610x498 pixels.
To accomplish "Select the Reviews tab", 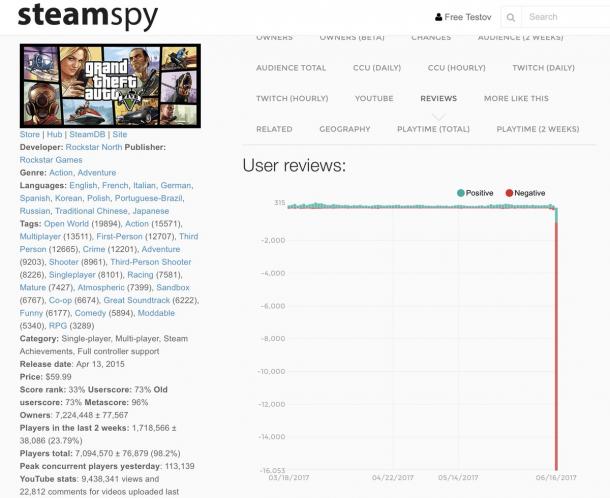I will (438, 98).
